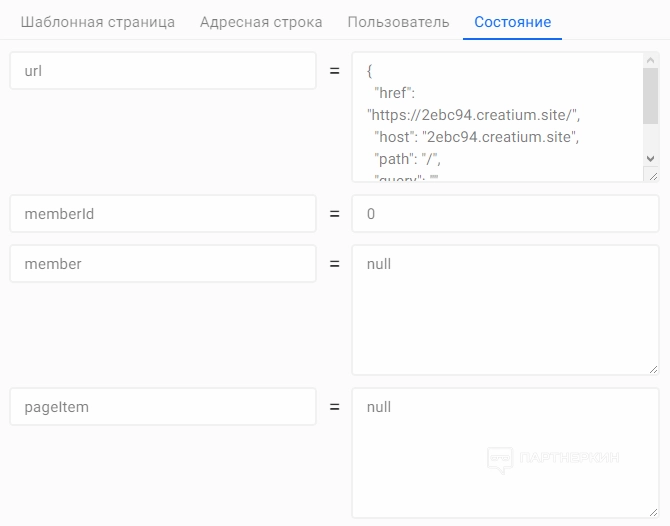Click the host line in url JSON
This screenshot has width=670, height=526.
tap(476, 136)
